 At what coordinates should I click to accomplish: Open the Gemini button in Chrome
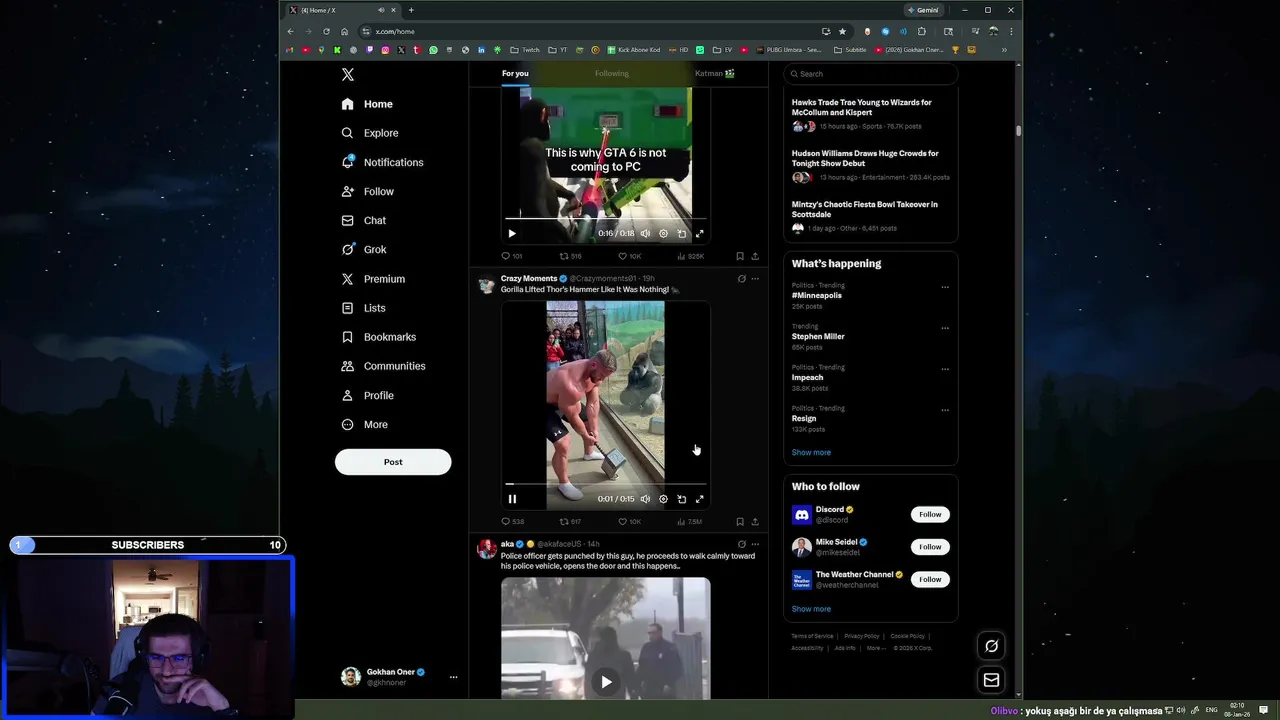(923, 10)
